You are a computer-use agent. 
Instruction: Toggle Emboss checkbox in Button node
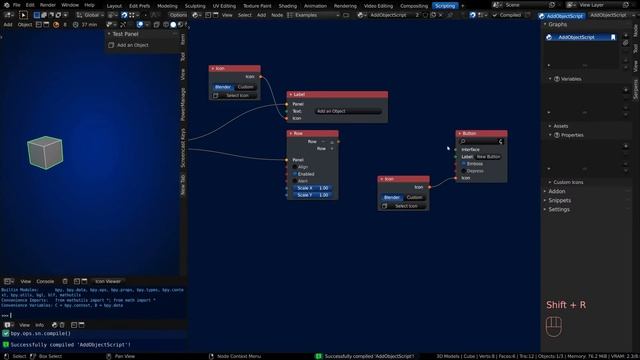point(464,164)
